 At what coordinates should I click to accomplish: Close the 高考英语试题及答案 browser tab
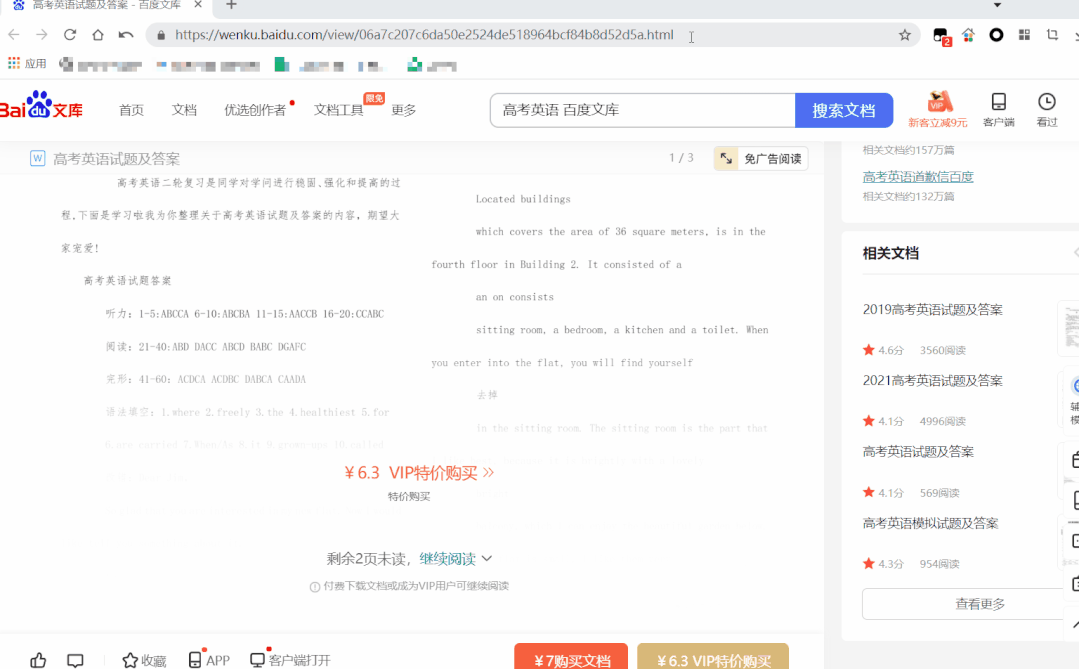point(198,5)
